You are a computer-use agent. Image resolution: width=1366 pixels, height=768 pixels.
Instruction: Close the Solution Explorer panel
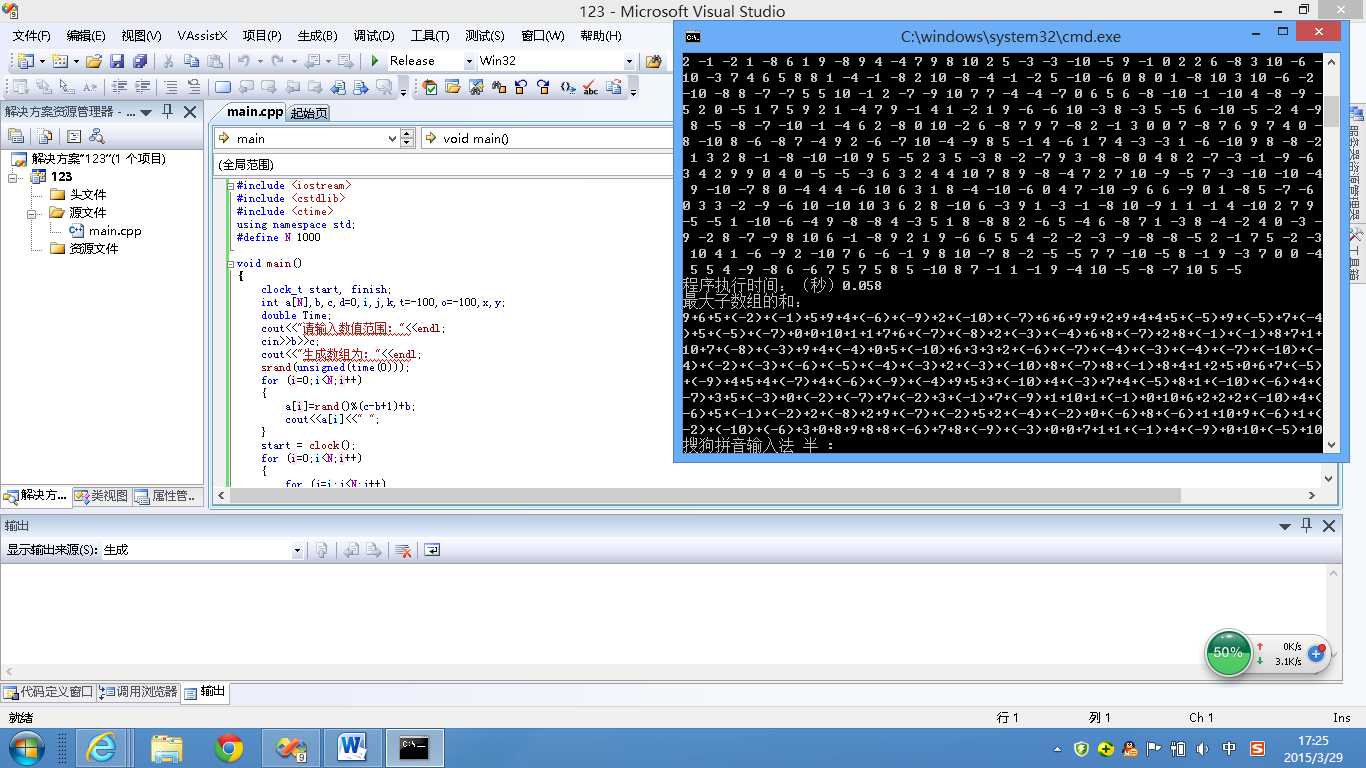pos(190,112)
